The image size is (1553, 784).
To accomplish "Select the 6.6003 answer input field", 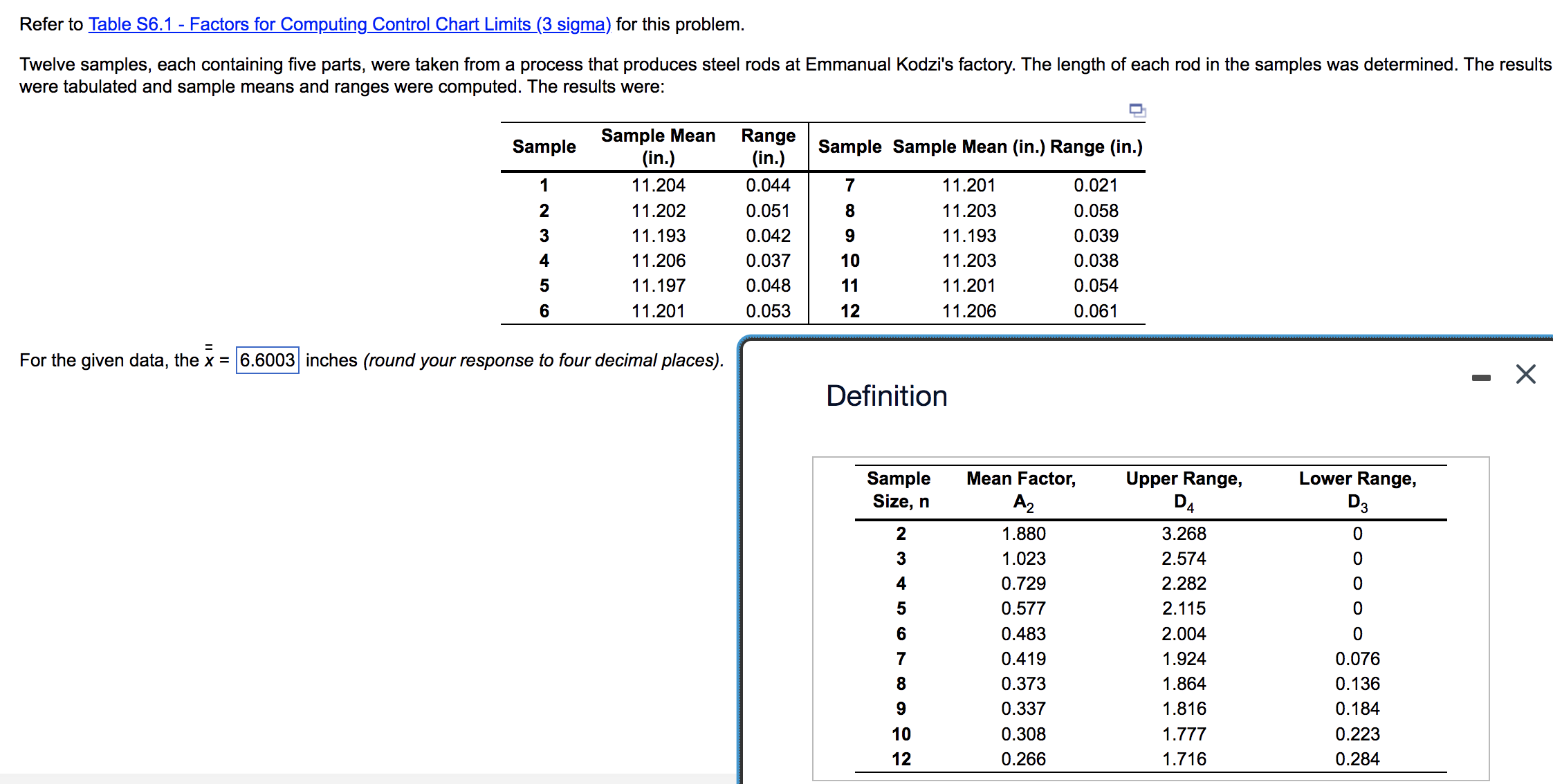I will pos(267,360).
